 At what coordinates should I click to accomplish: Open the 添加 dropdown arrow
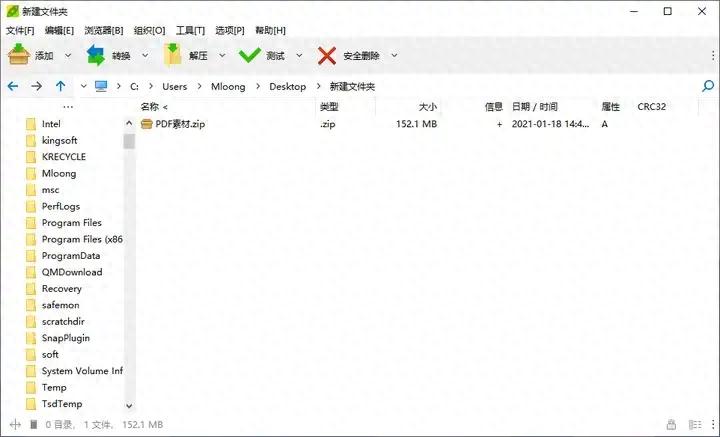pos(68,56)
